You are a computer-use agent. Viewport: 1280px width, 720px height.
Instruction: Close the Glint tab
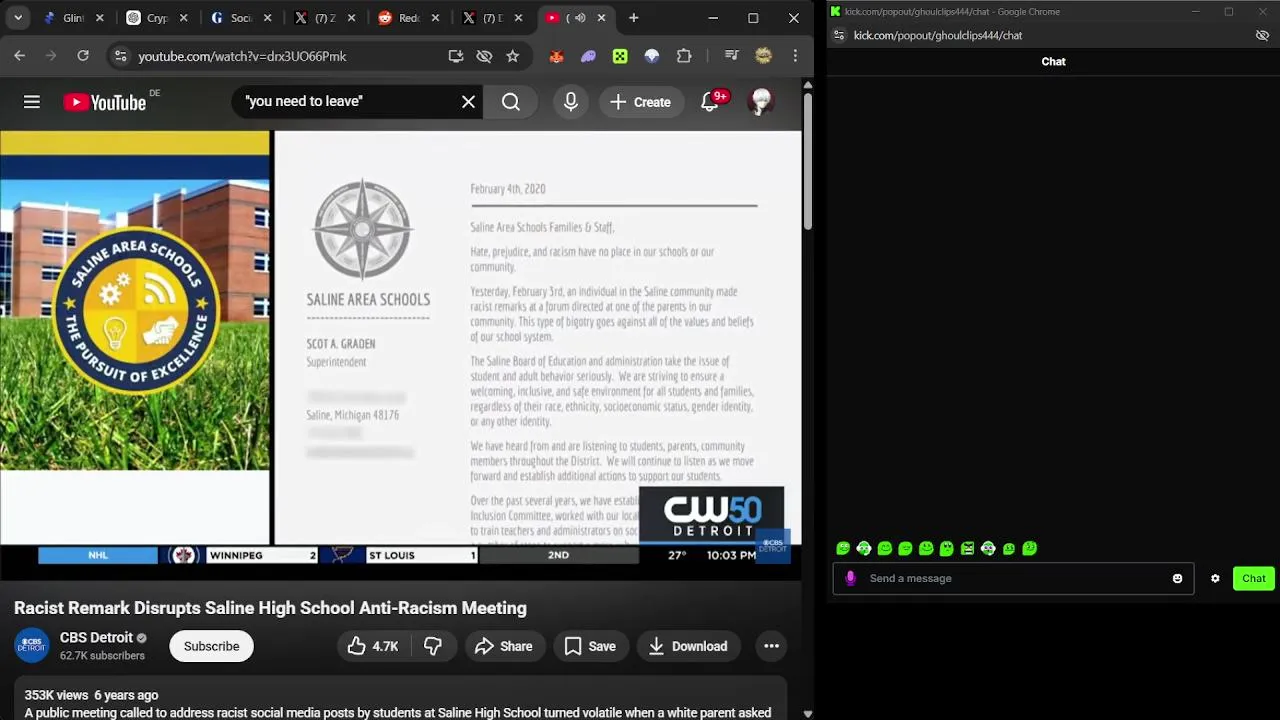click(99, 18)
